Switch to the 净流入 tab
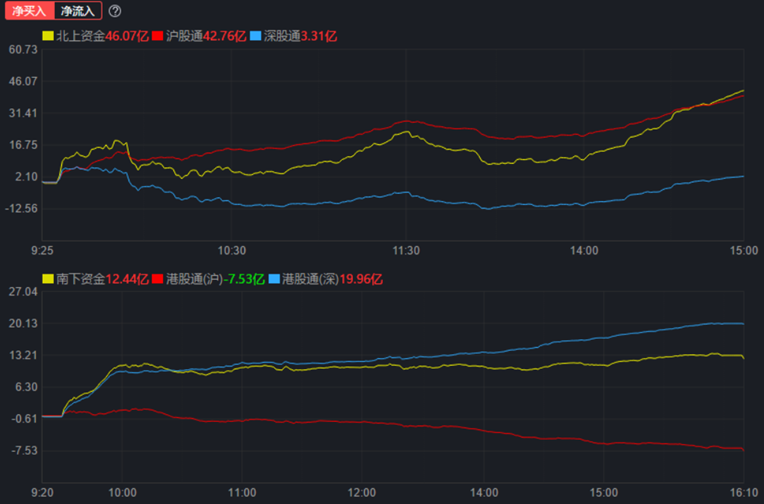Viewport: 764px width, 504px height. pos(78,11)
